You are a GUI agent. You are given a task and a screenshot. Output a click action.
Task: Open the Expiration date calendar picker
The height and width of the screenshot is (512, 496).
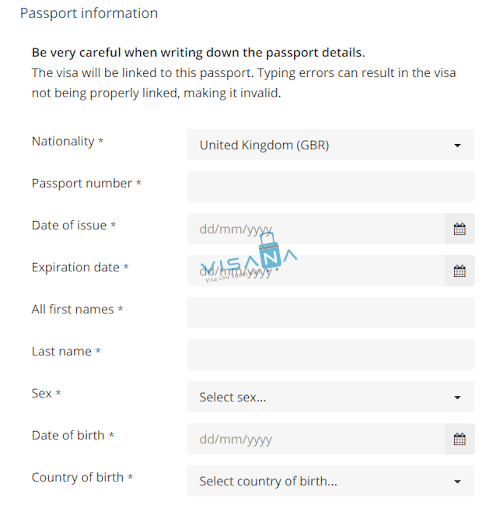[459, 271]
